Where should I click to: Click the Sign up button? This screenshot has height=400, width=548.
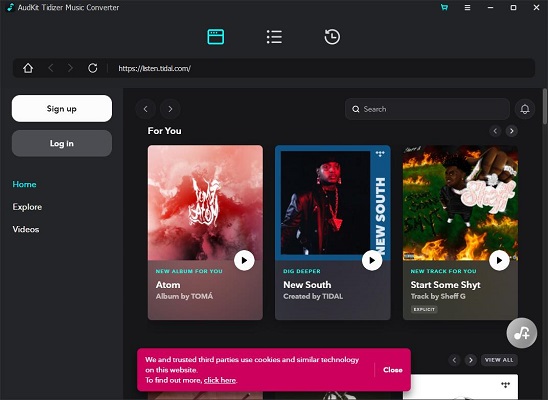click(62, 109)
